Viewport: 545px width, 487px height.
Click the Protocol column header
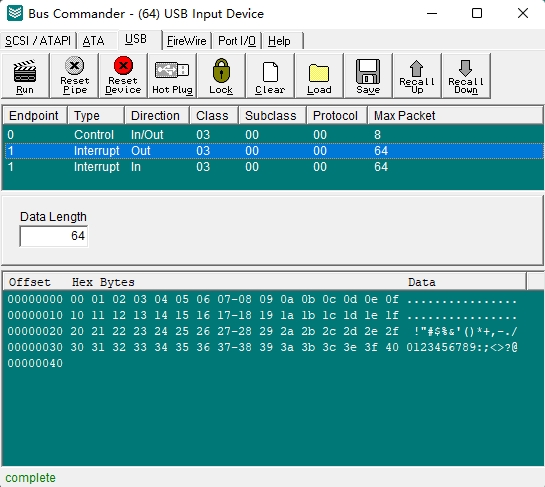point(337,115)
